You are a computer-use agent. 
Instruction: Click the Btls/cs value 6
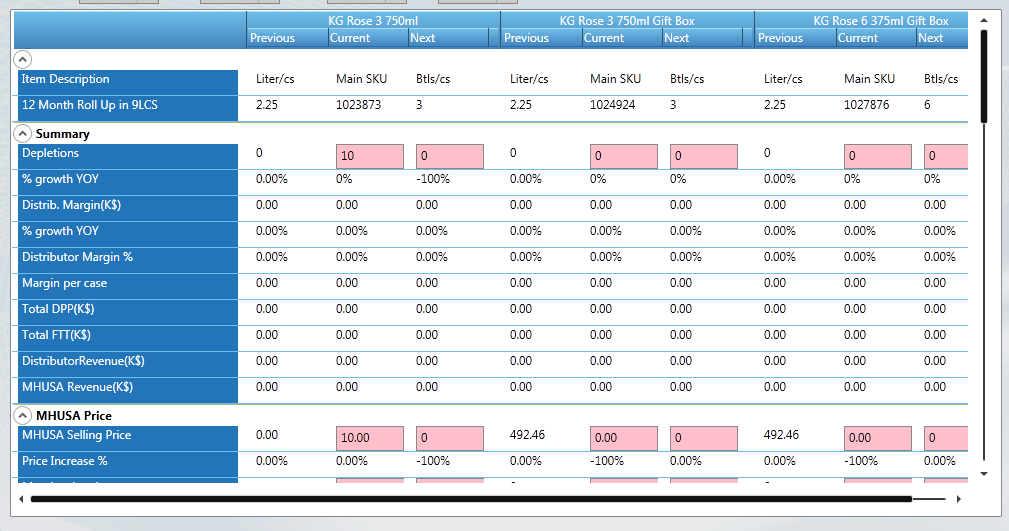tap(927, 105)
